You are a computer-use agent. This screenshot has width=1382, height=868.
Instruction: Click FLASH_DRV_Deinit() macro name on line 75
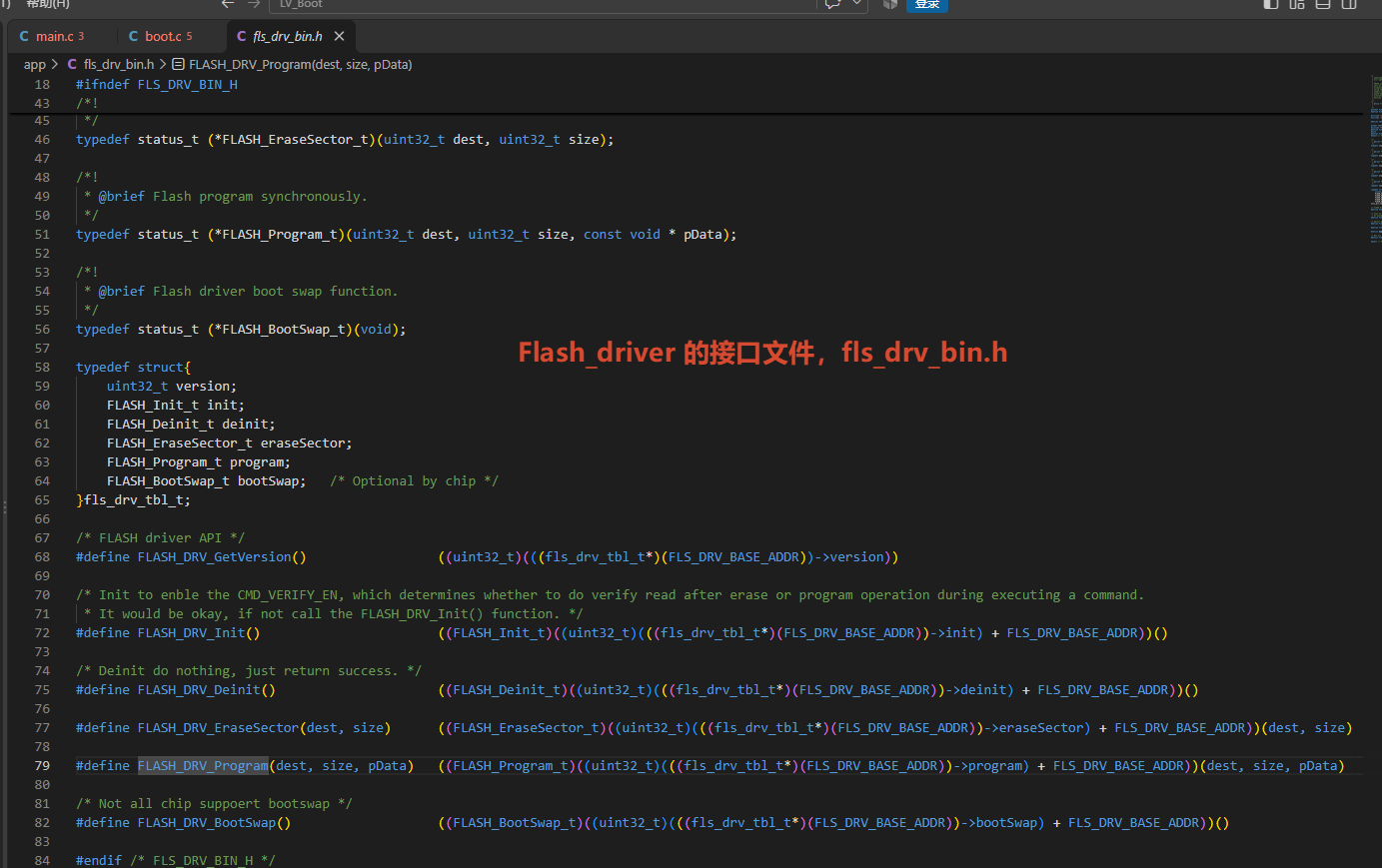click(207, 690)
